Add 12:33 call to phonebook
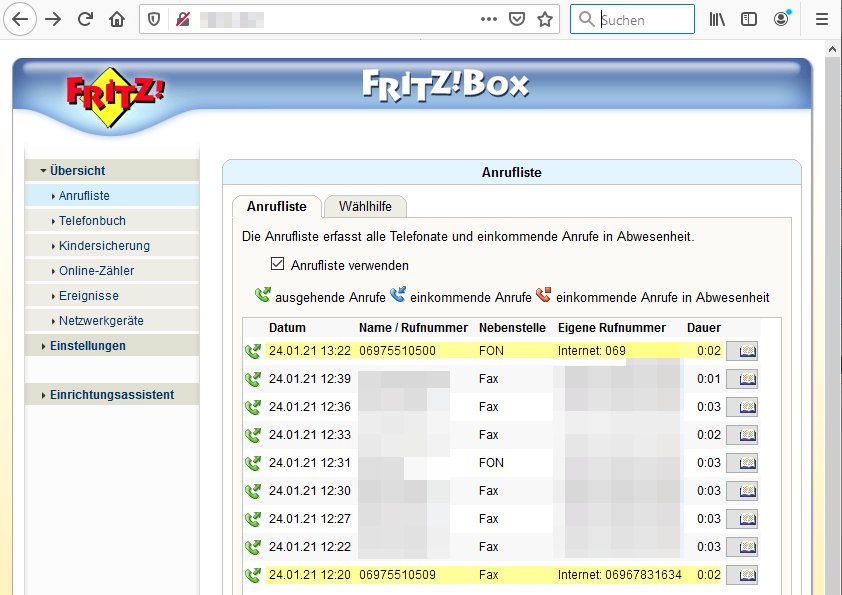Image resolution: width=842 pixels, height=595 pixels. (x=742, y=435)
